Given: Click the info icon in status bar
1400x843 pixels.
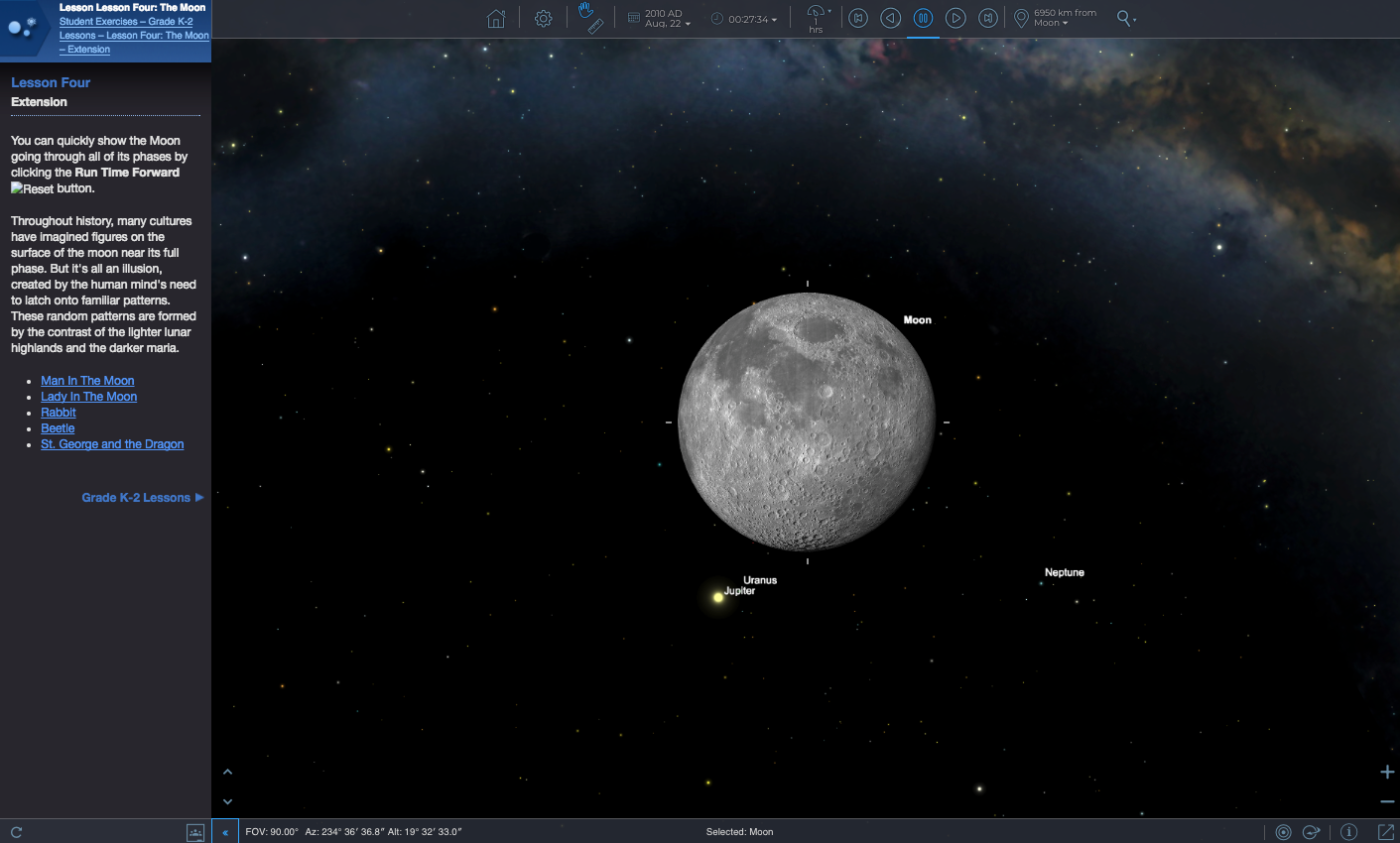Looking at the screenshot, I should coord(1348,832).
